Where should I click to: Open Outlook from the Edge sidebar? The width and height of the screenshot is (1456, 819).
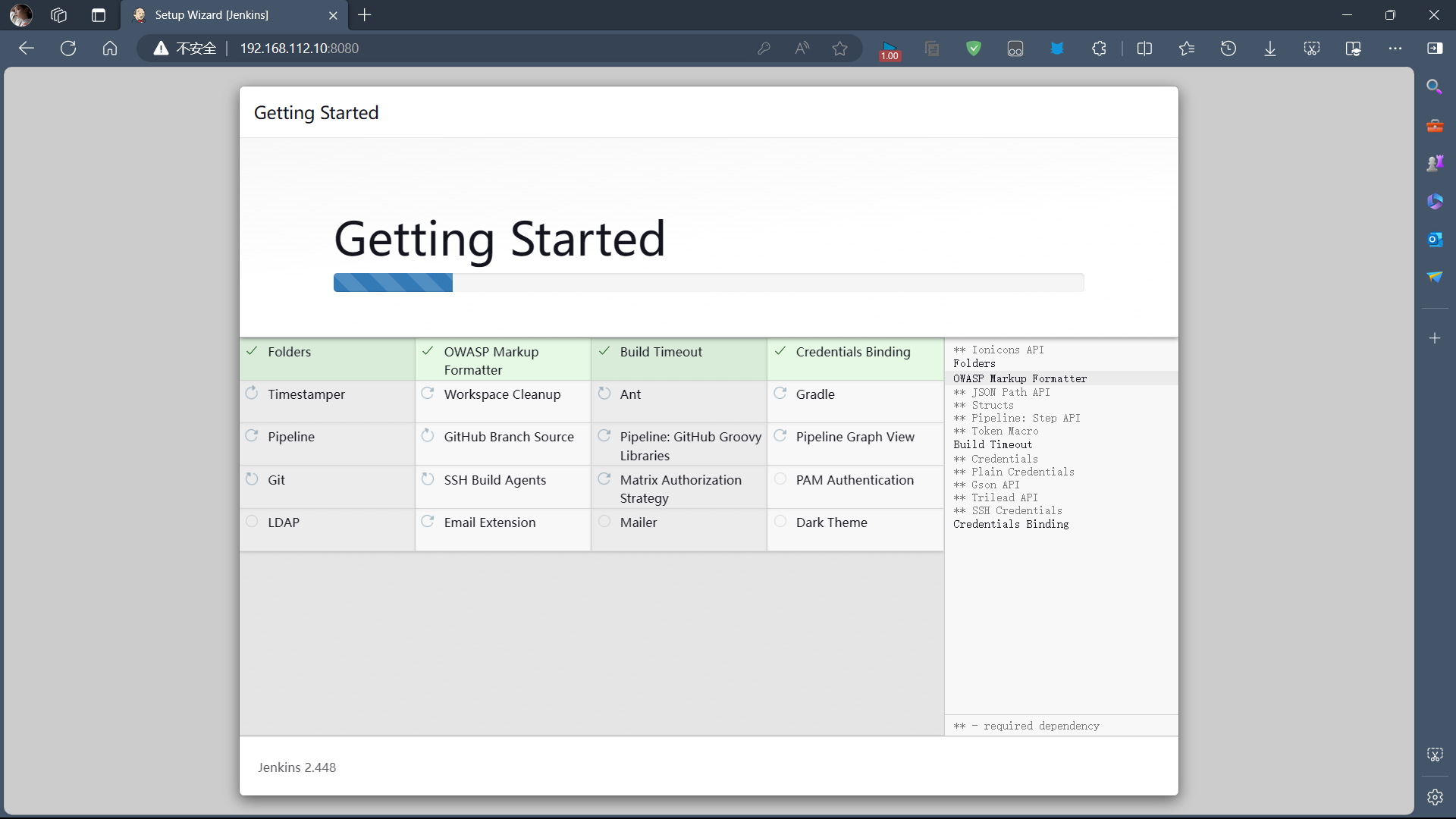1435,239
